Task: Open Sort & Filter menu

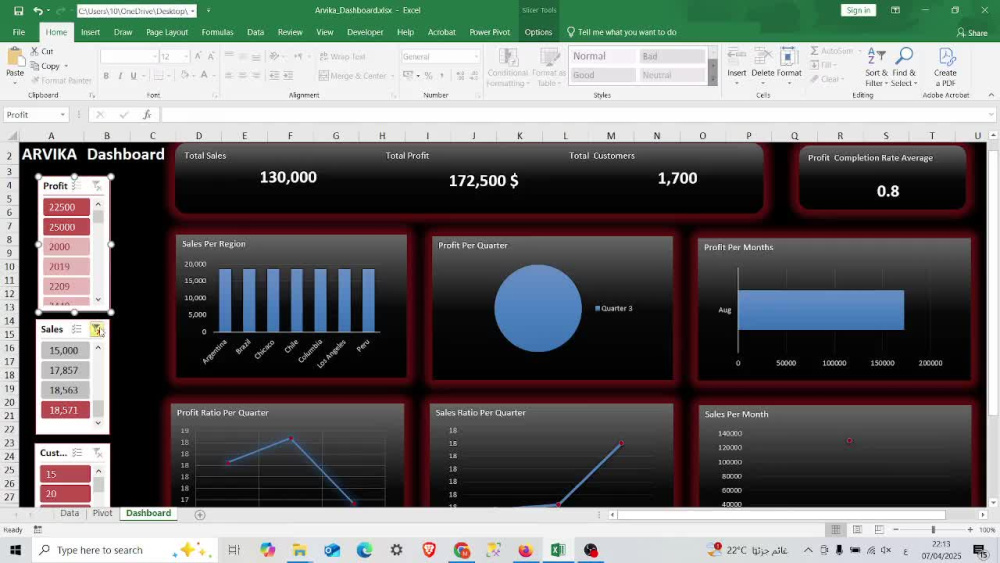Action: [876, 67]
